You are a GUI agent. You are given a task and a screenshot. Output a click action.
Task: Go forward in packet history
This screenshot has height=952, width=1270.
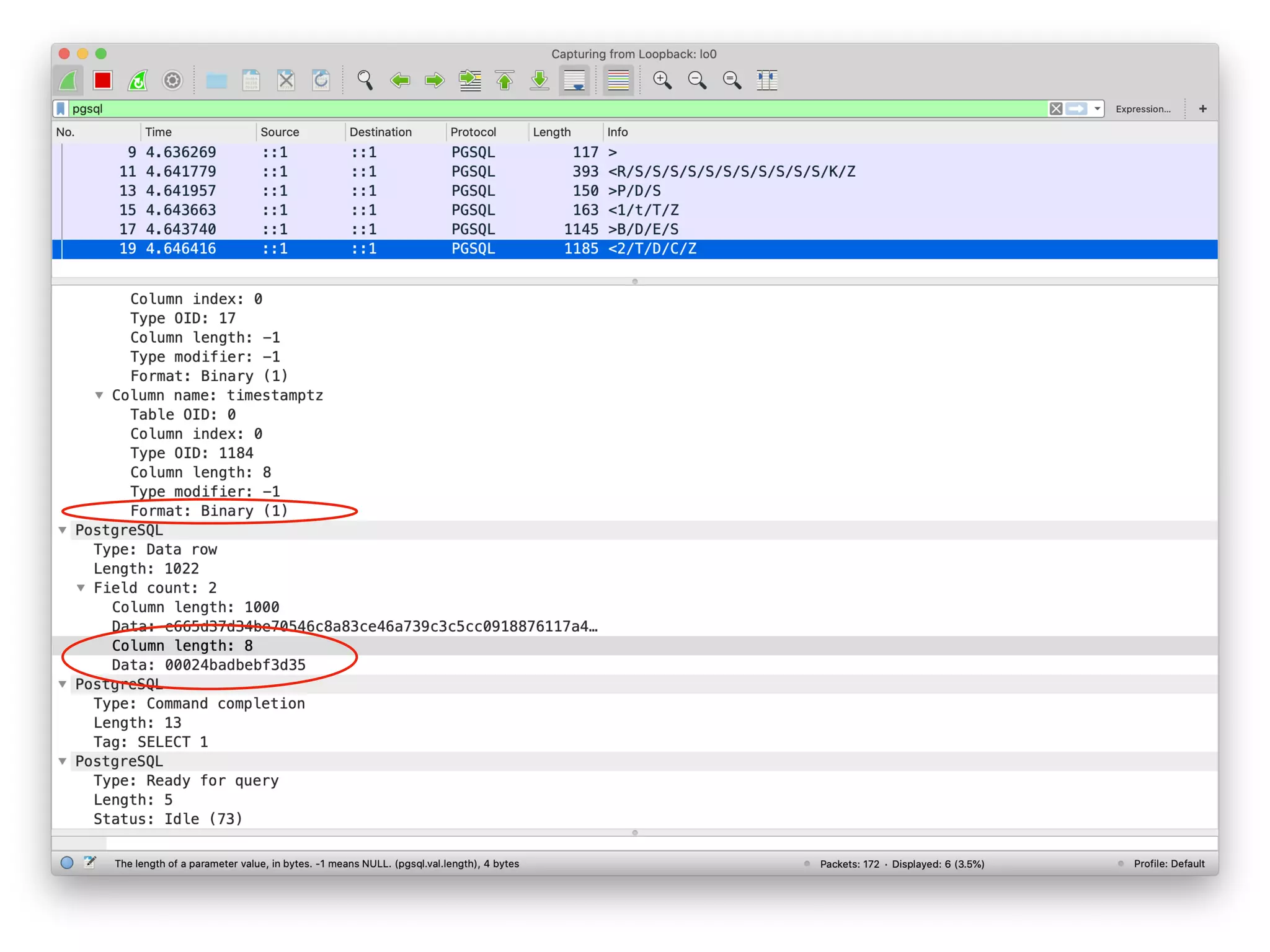click(435, 81)
